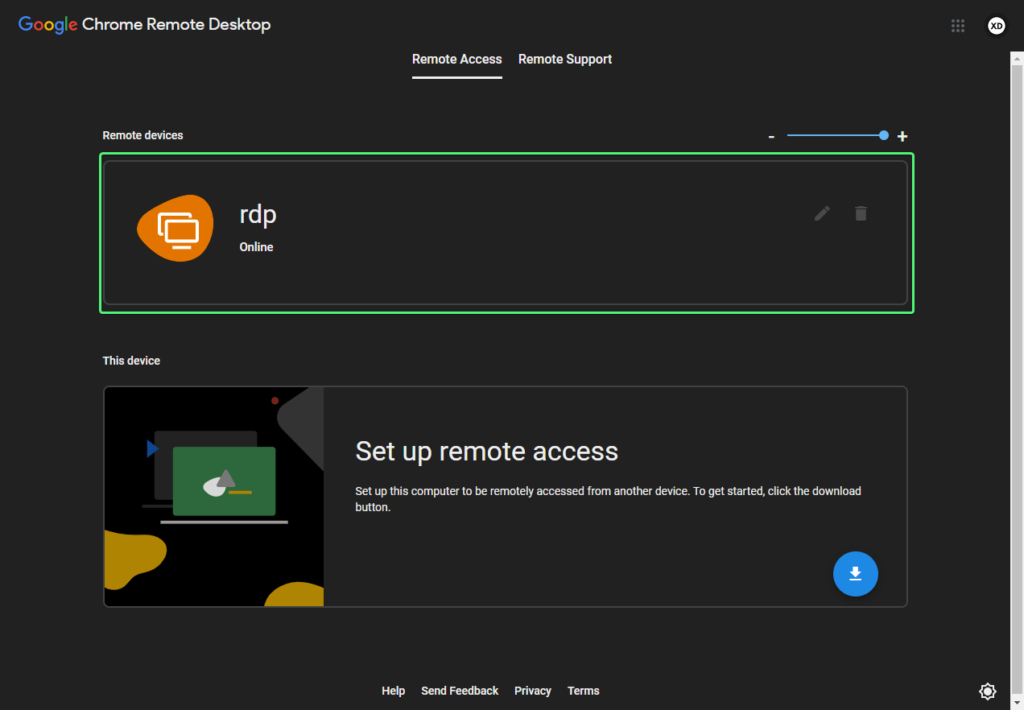Click the minus to shrink device tiles
1024x710 pixels.
point(771,135)
